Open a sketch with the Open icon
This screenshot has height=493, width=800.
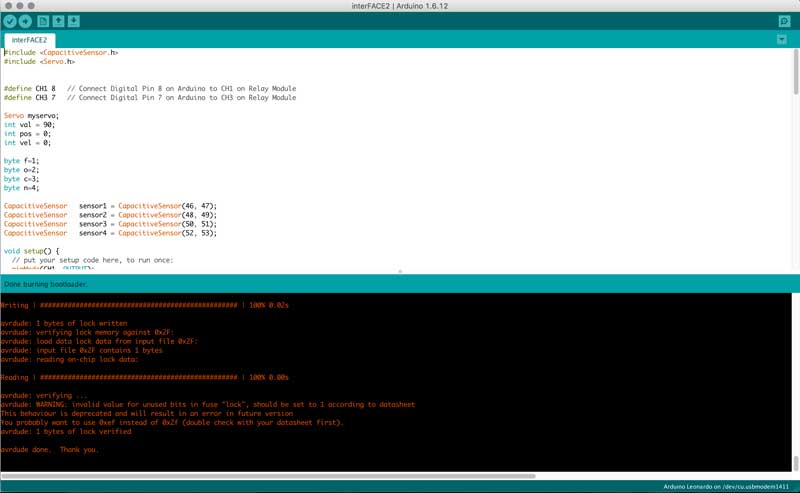coord(59,21)
